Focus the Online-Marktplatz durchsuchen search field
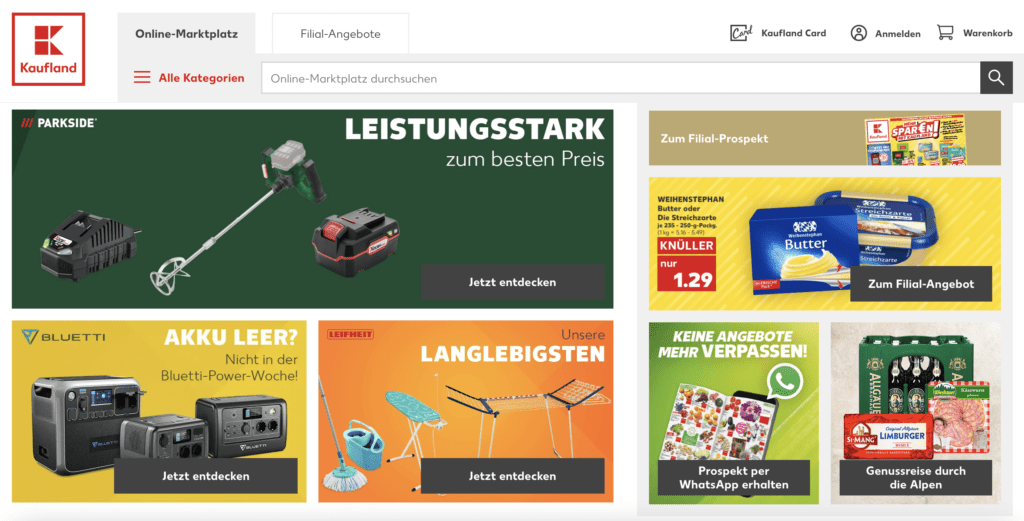The height and width of the screenshot is (521, 1024). pyautogui.click(x=620, y=78)
